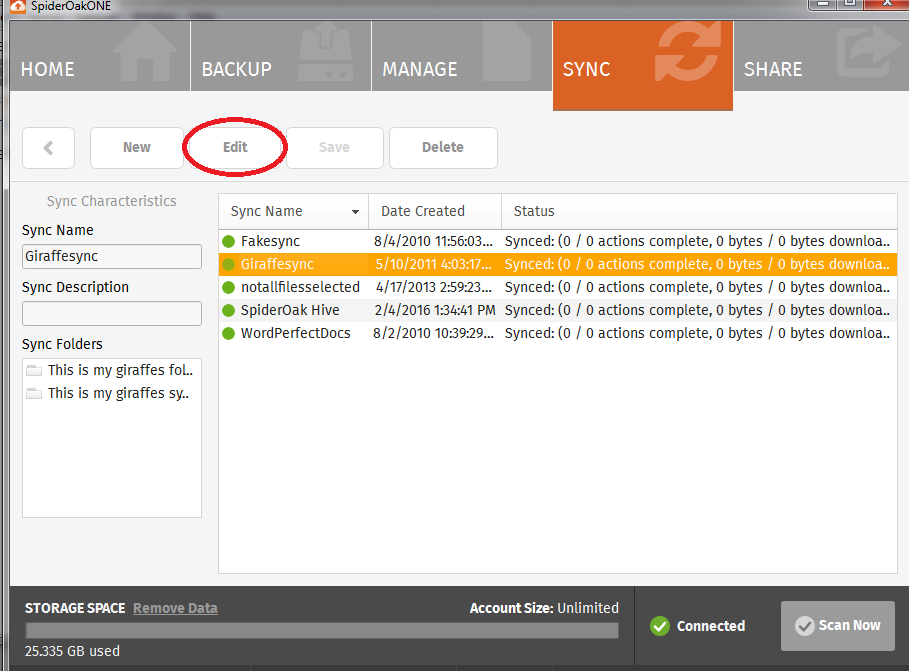Click the Save button
The width and height of the screenshot is (909, 671).
pyautogui.click(x=334, y=148)
